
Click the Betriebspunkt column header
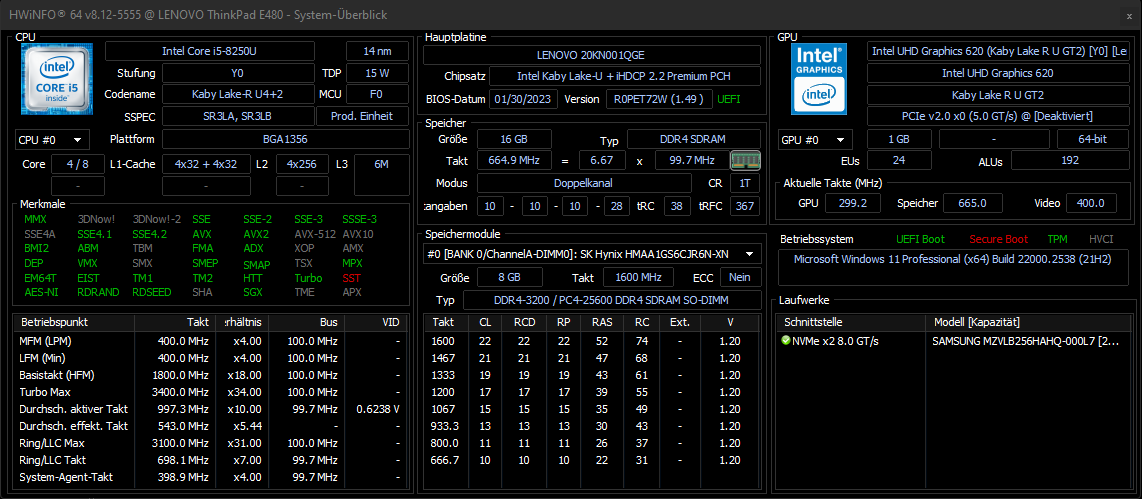point(55,323)
